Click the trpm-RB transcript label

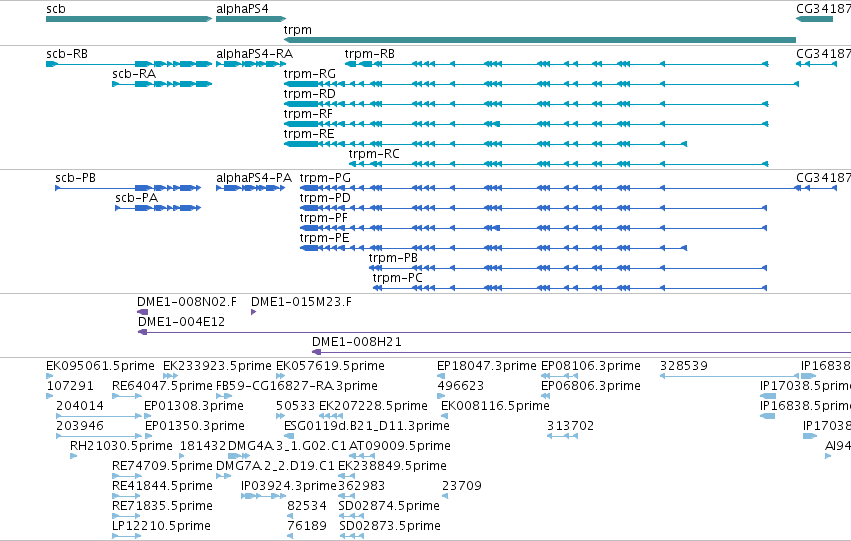pyautogui.click(x=370, y=54)
